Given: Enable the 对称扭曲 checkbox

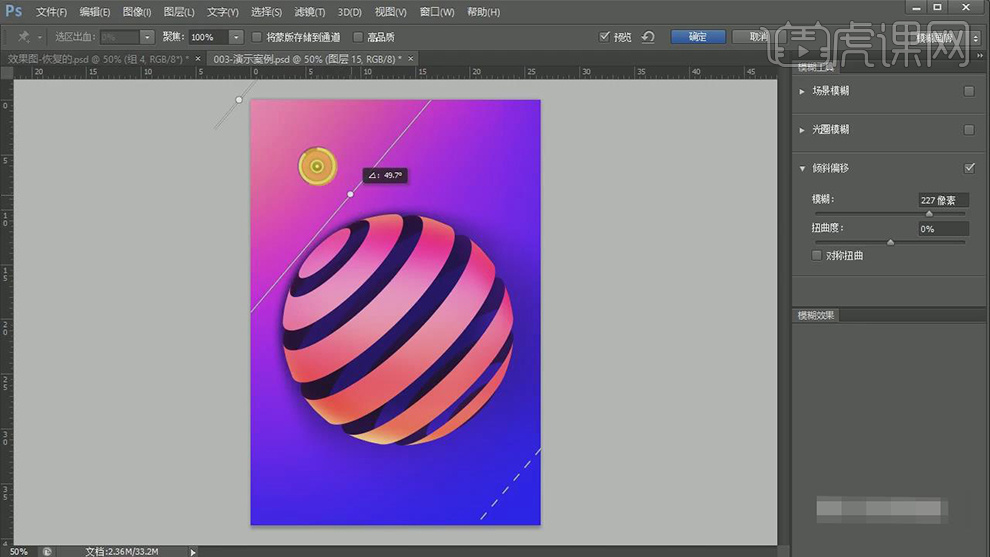Looking at the screenshot, I should click(x=818, y=255).
